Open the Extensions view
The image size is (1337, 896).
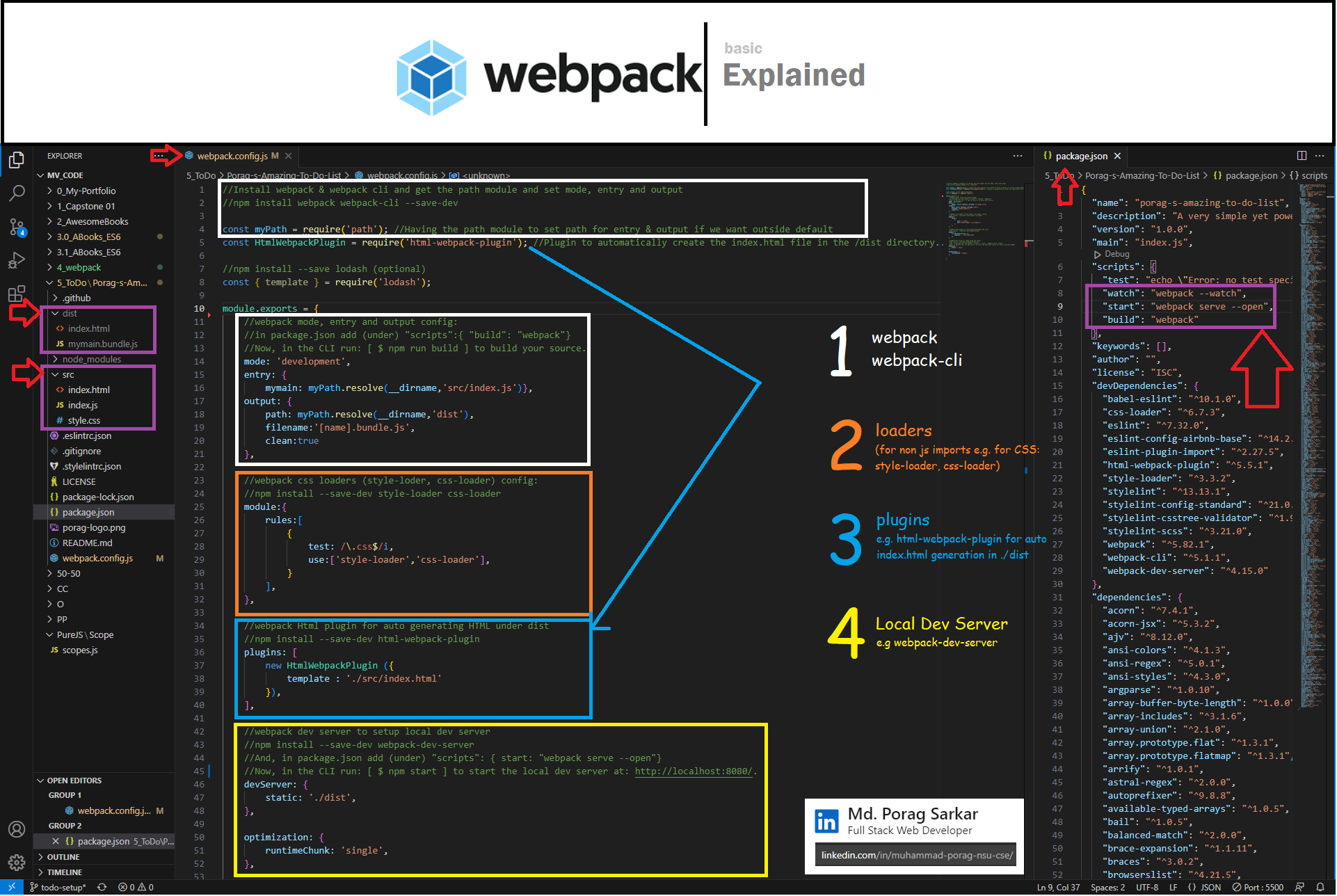click(17, 294)
